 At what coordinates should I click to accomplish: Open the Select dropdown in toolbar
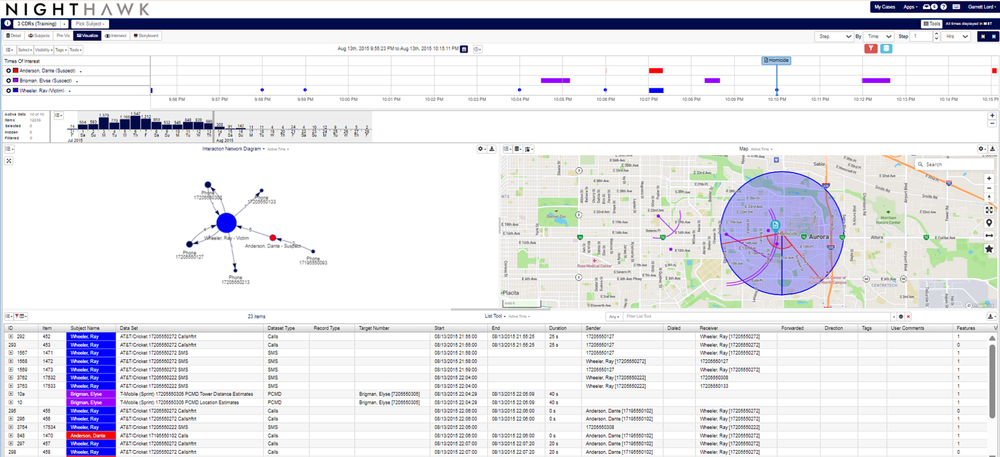(25, 49)
